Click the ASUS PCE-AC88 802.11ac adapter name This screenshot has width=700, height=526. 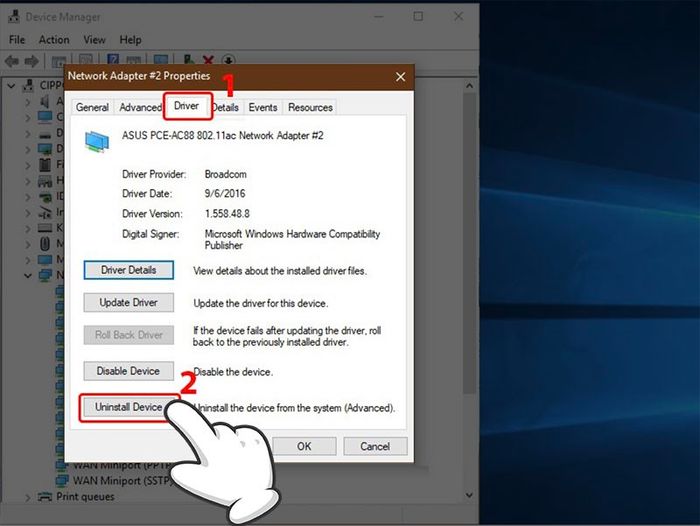tap(222, 135)
